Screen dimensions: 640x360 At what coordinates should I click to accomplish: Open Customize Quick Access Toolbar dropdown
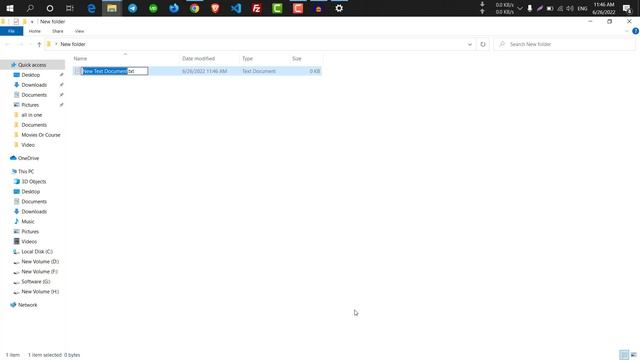click(x=32, y=21)
